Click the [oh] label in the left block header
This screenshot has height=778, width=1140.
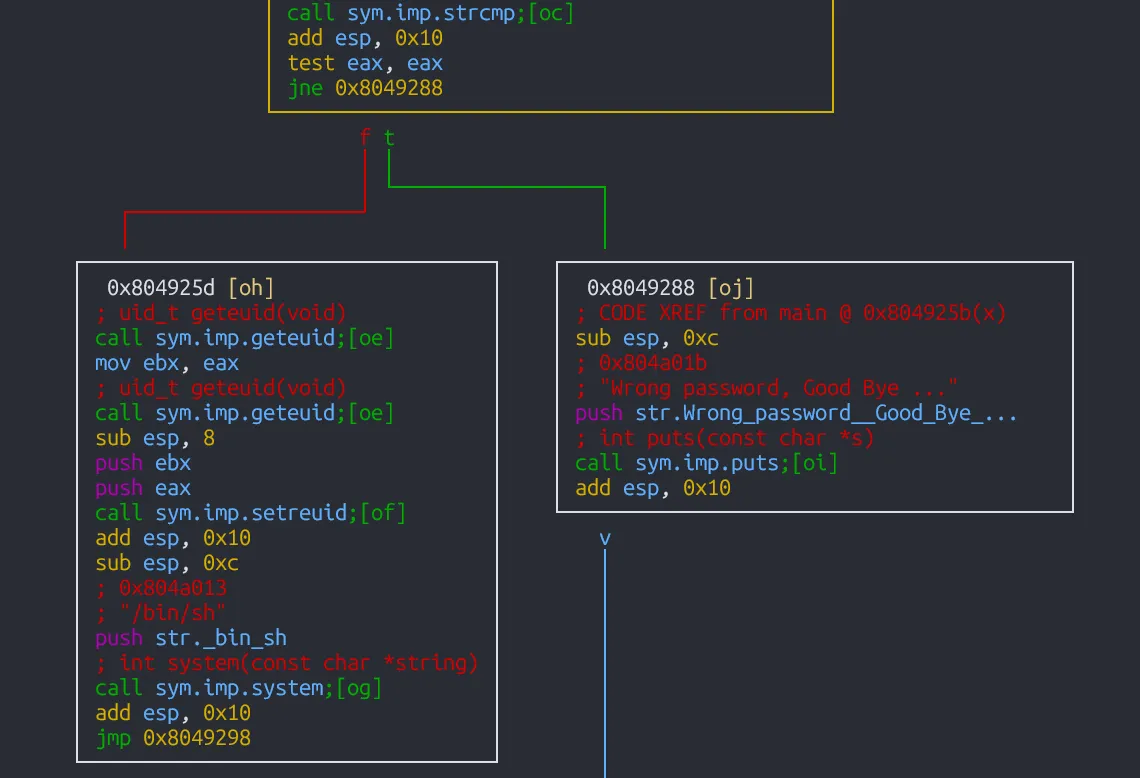click(251, 288)
